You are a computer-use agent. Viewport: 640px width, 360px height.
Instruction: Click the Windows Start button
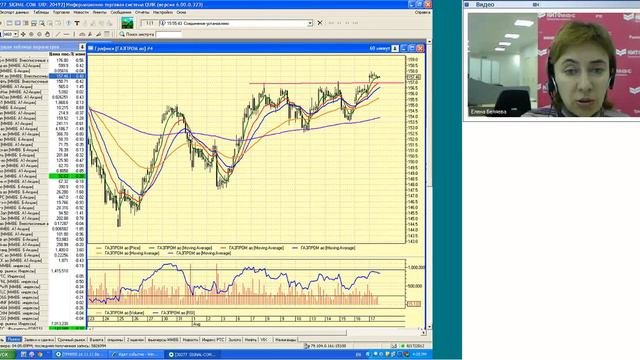point(7,354)
